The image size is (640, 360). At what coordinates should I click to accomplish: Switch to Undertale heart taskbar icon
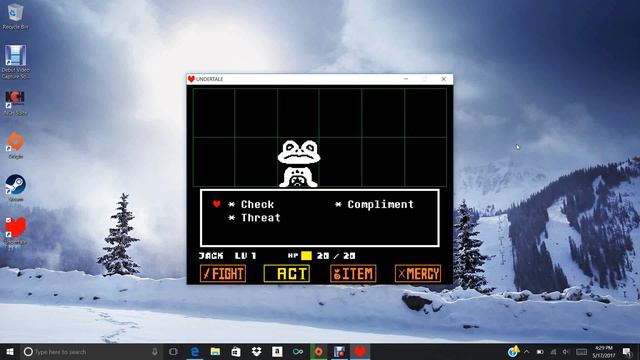(360, 351)
